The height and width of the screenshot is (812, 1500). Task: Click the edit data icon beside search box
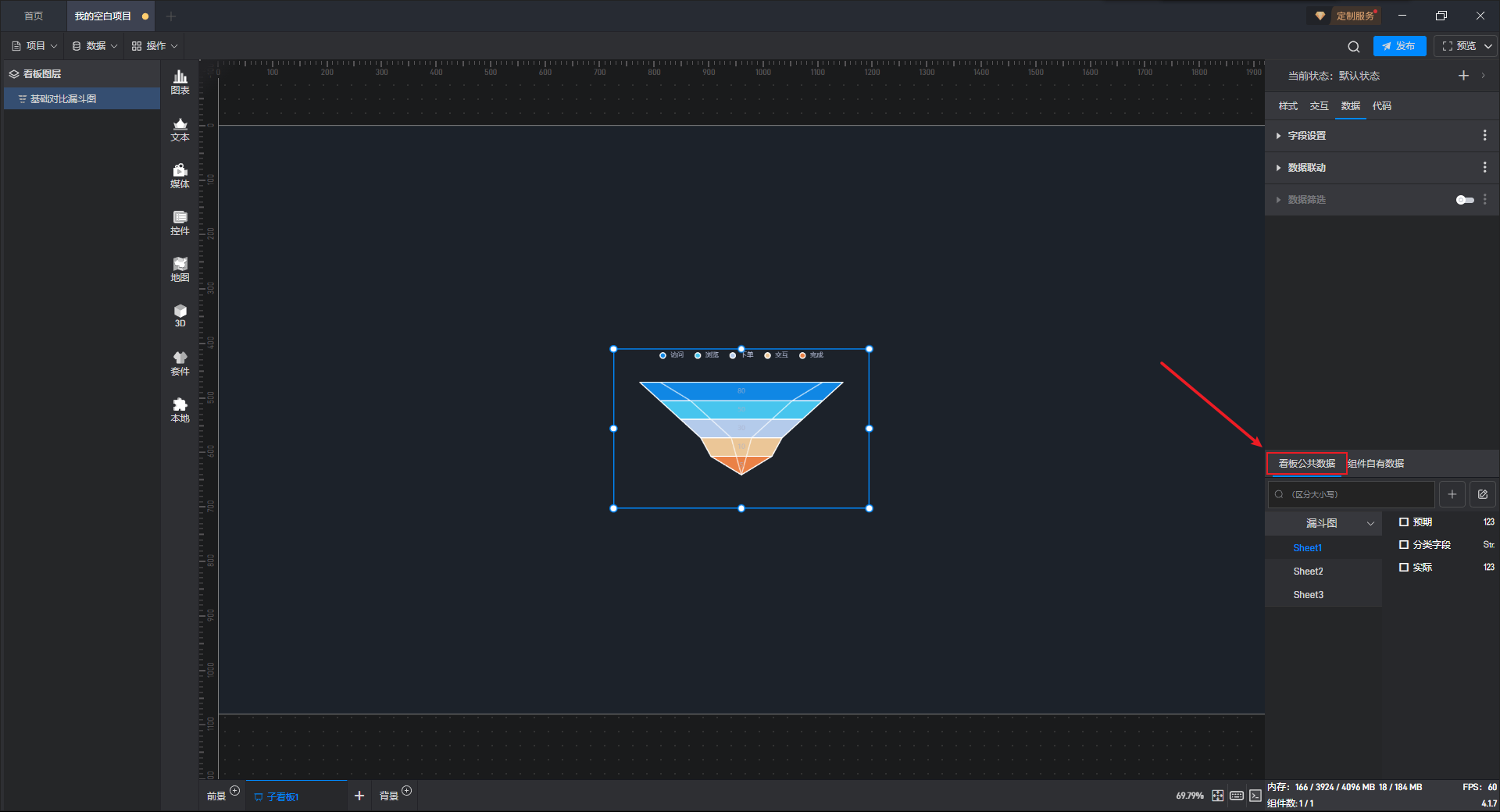1483,494
